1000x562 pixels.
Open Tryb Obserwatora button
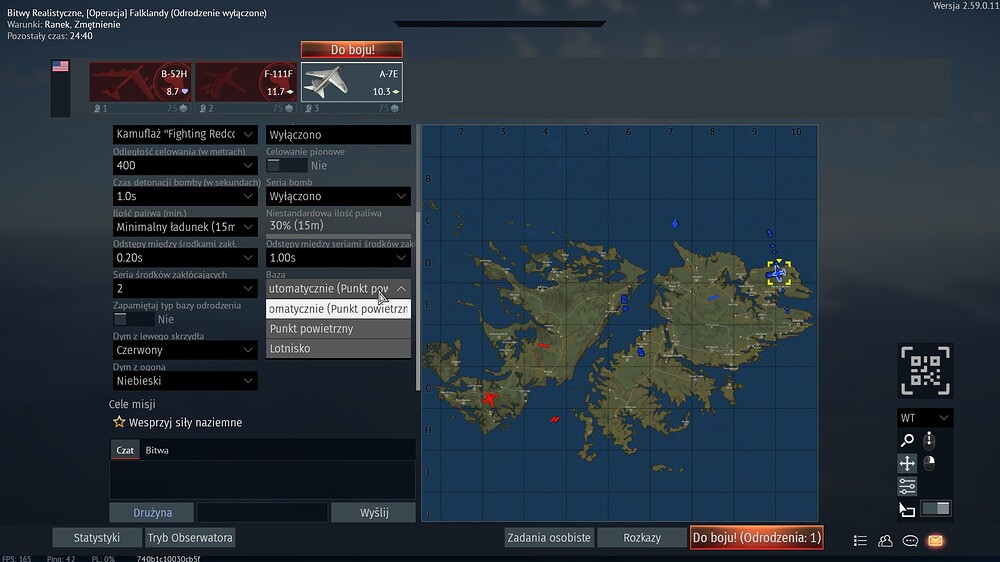click(x=190, y=538)
